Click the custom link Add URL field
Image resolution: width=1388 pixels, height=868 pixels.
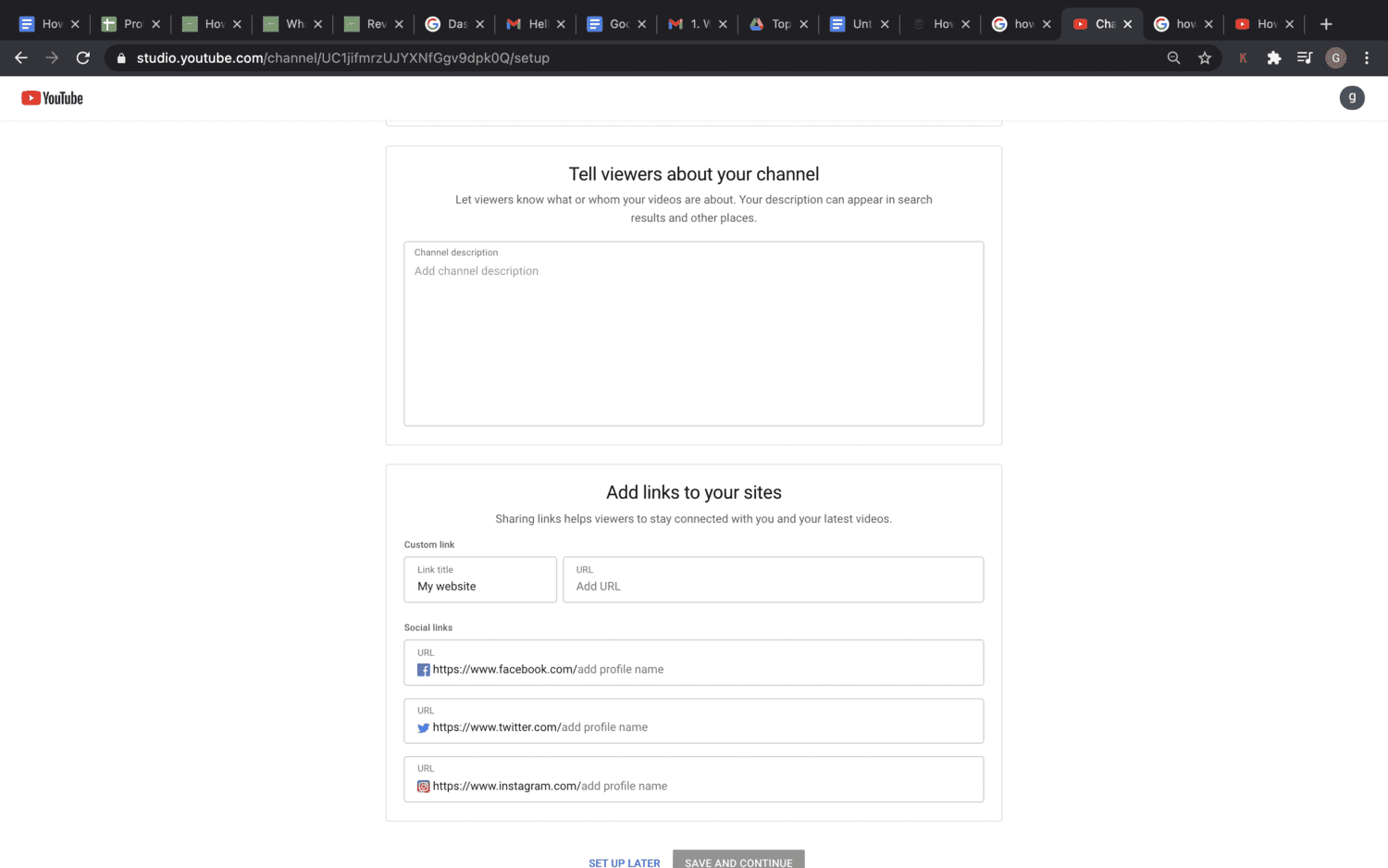[x=774, y=579]
